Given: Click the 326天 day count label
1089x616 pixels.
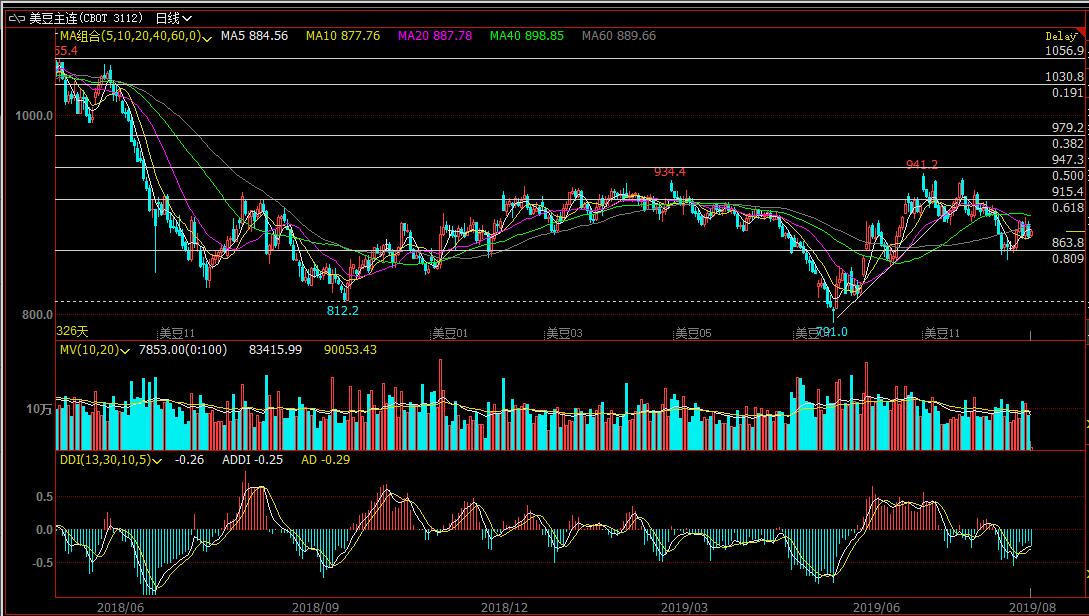Looking at the screenshot, I should 72,331.
